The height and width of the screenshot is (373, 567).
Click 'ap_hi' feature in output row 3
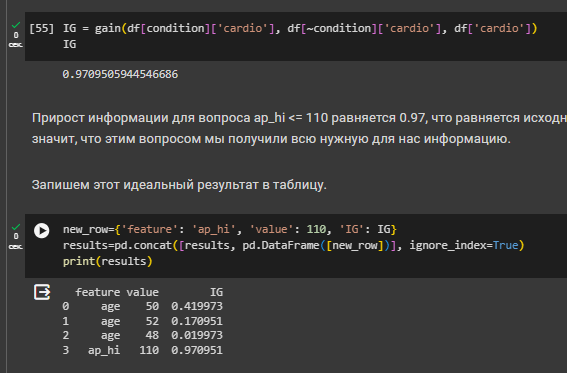104,350
